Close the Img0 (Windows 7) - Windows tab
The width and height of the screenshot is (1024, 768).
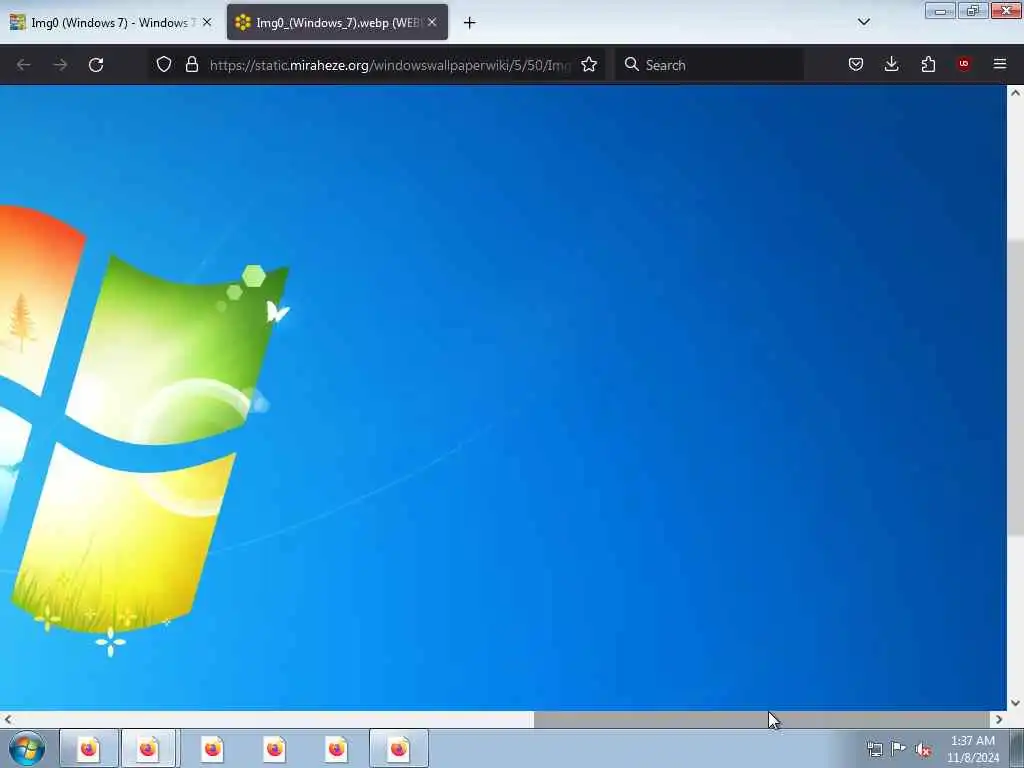[x=207, y=22]
